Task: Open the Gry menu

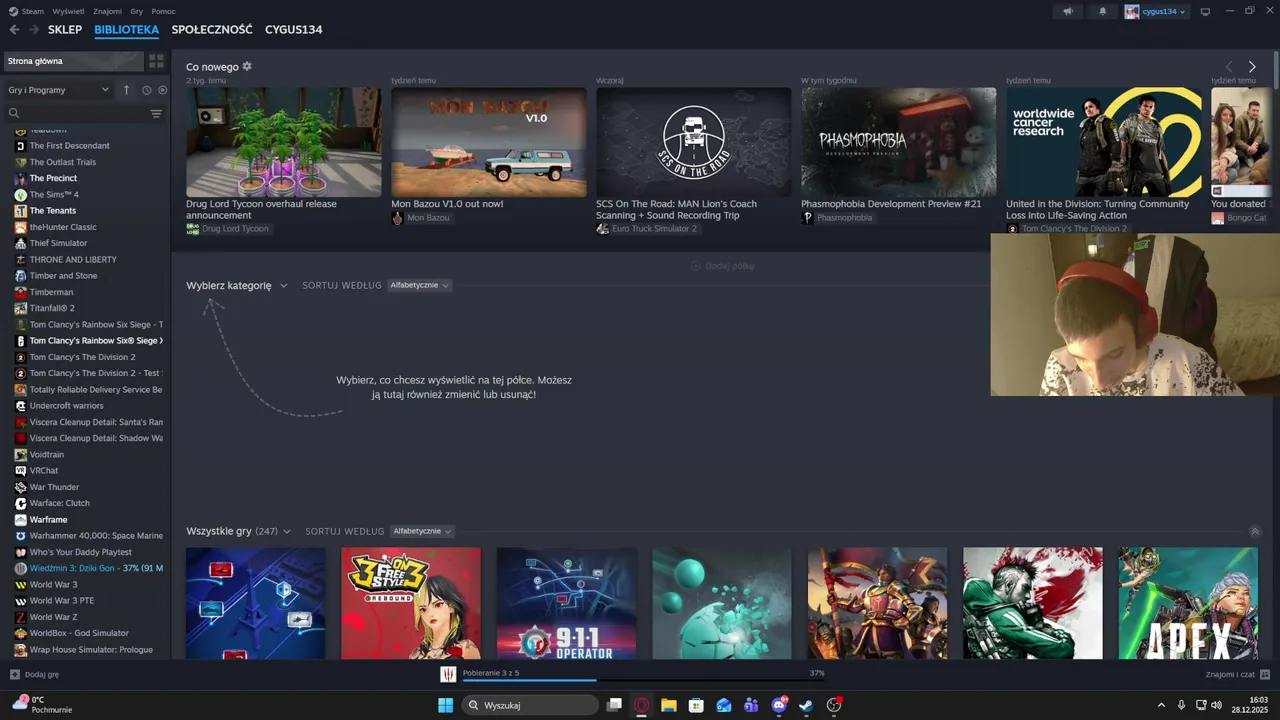Action: [x=136, y=11]
